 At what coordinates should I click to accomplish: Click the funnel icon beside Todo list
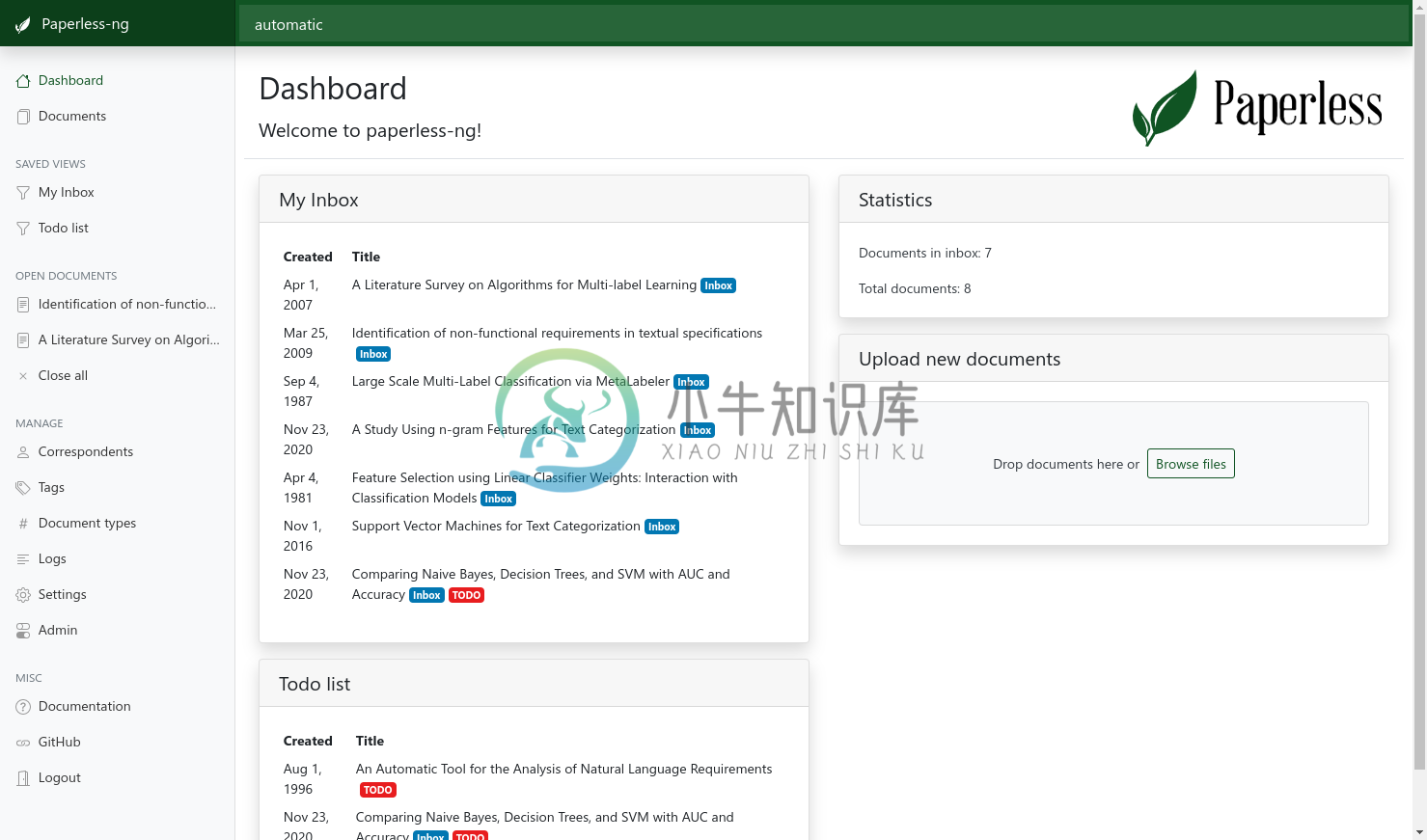pos(23,229)
